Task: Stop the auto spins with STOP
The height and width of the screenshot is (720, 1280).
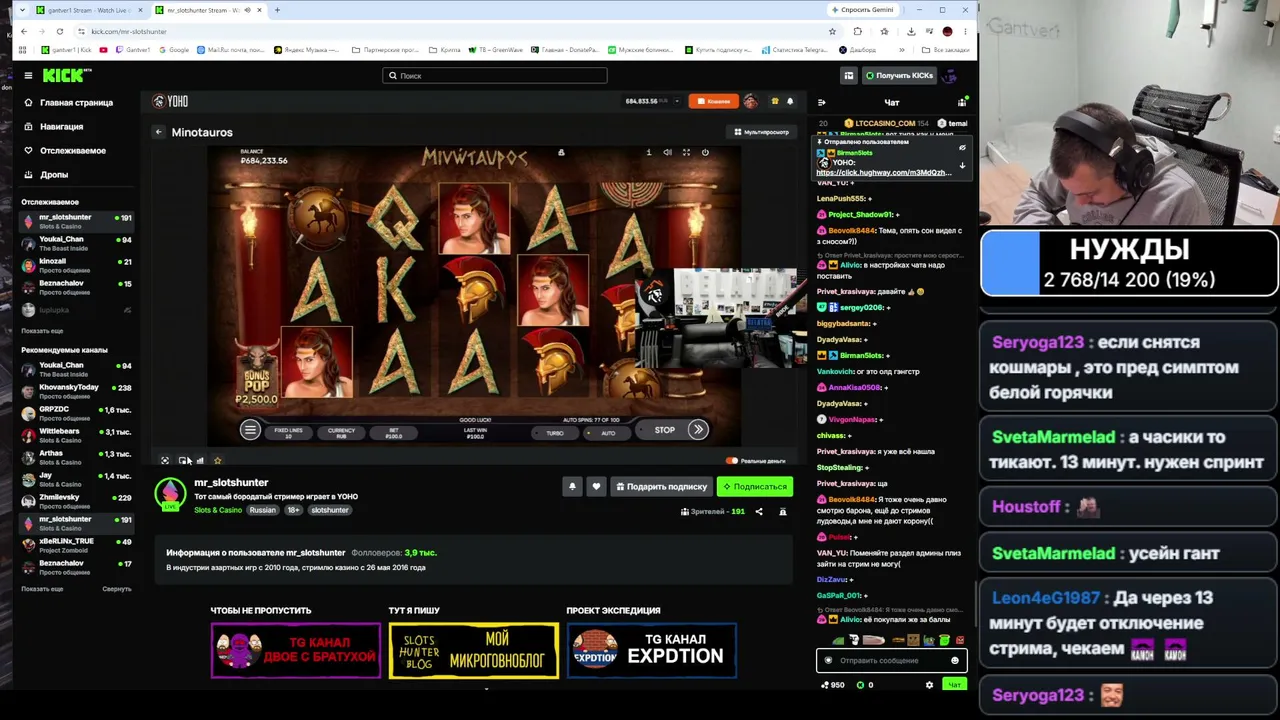Action: (x=665, y=430)
